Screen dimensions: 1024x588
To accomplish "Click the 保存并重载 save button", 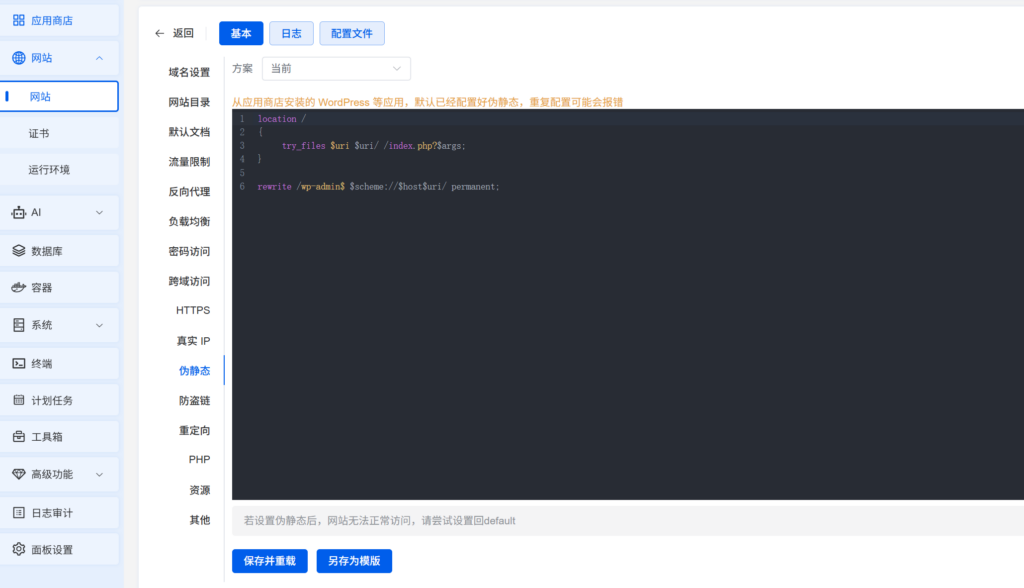I will click(269, 561).
